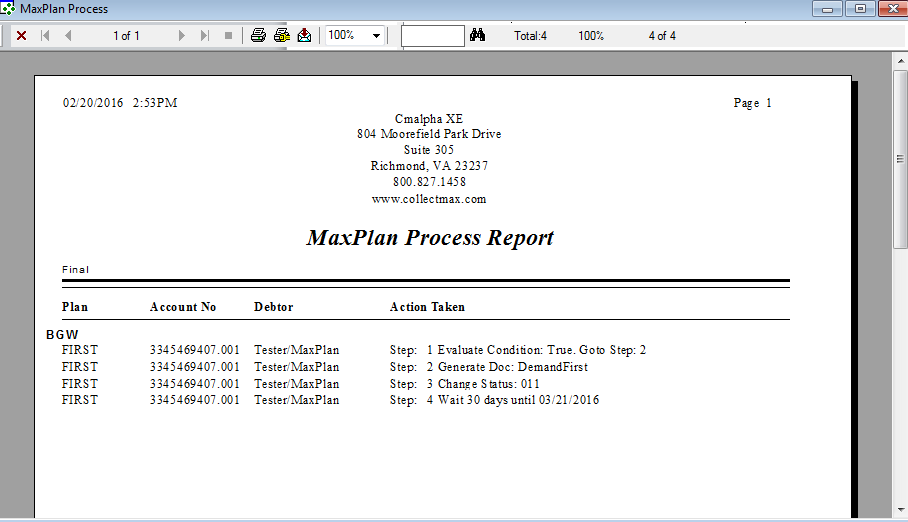
Task: Print the MaxPlan Process report
Action: coord(258,36)
